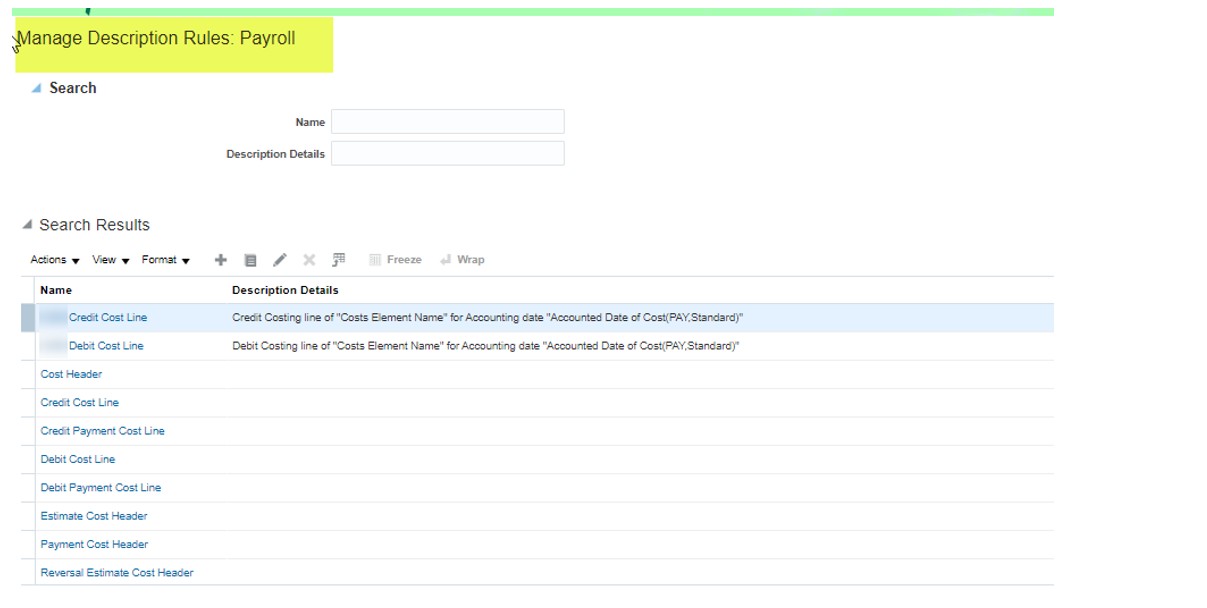Open the Format dropdown menu
The width and height of the screenshot is (1207, 608).
(x=166, y=260)
